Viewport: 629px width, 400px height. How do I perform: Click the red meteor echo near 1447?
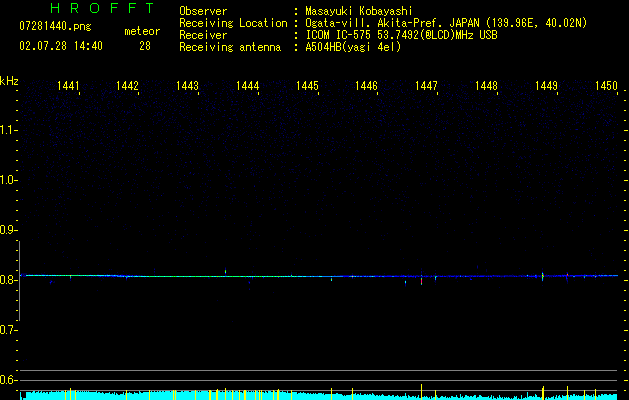[422, 282]
